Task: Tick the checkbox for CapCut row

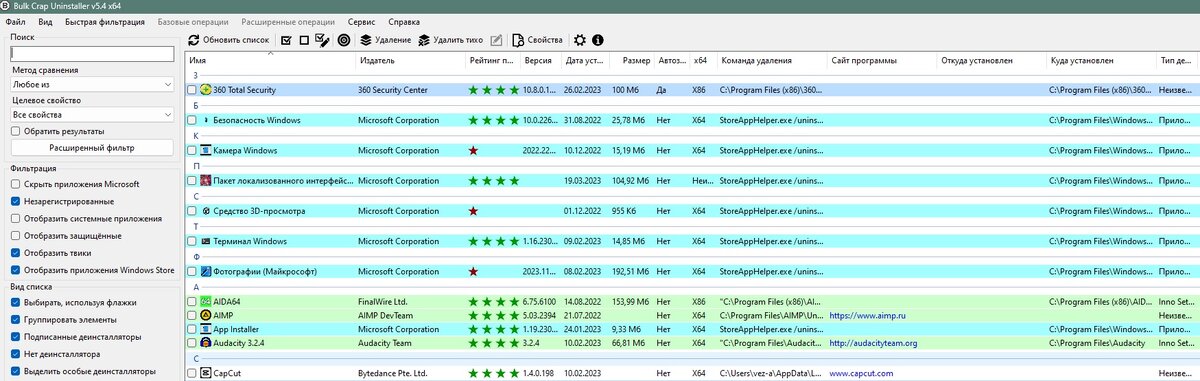Action: click(192, 373)
